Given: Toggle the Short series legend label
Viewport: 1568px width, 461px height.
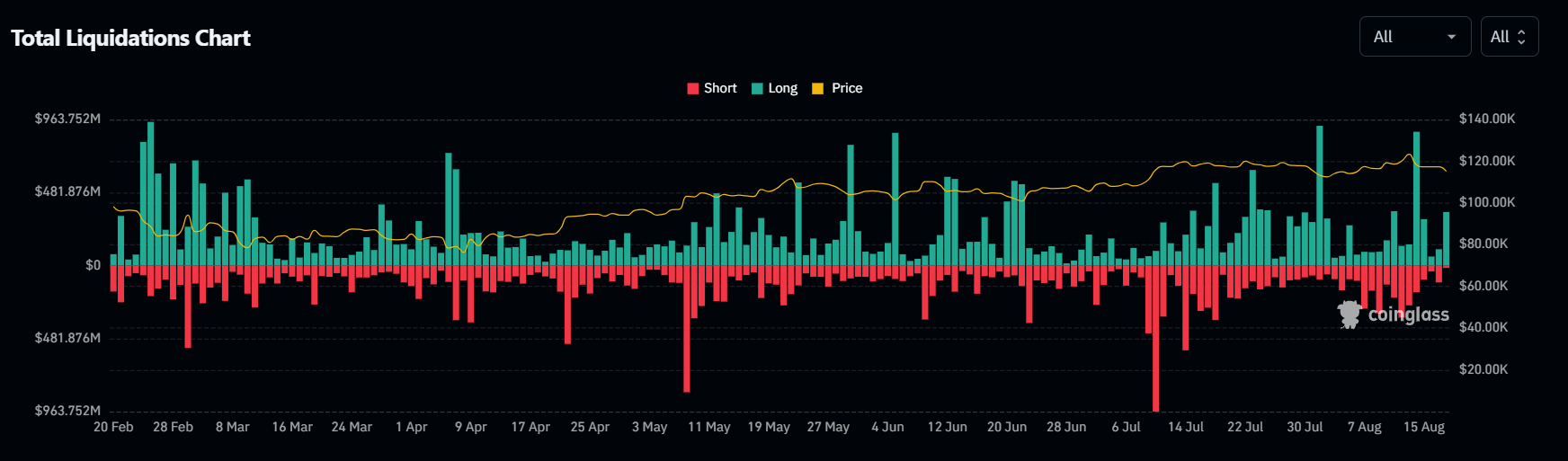Looking at the screenshot, I should tap(720, 88).
